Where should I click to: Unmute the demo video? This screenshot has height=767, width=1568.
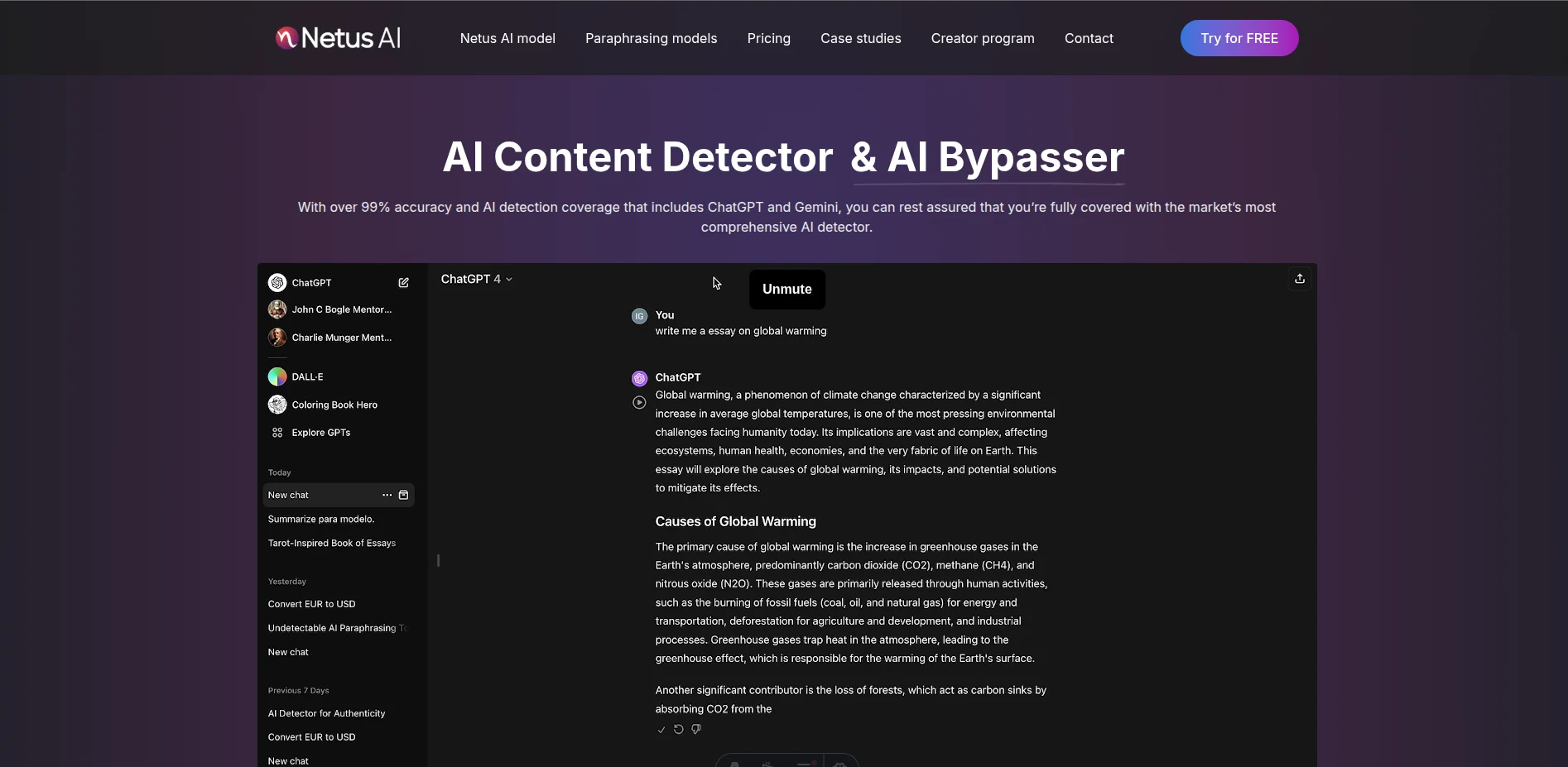coord(786,290)
